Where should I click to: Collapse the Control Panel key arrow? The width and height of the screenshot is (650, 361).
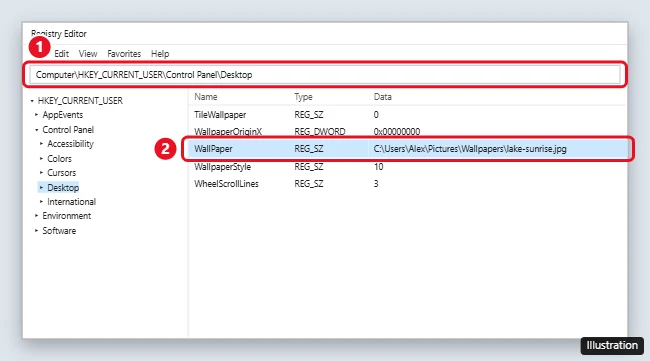36,130
